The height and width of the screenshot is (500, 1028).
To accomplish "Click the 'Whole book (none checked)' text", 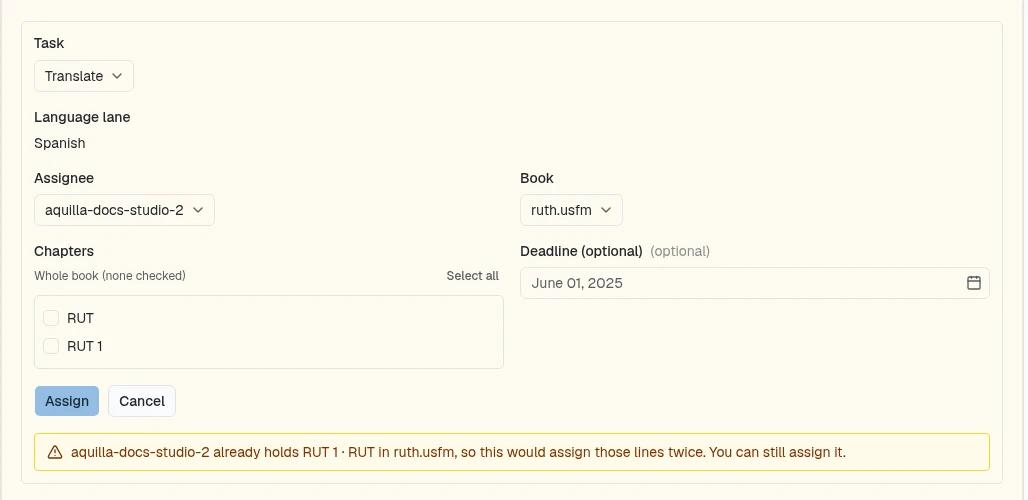I will (x=110, y=276).
